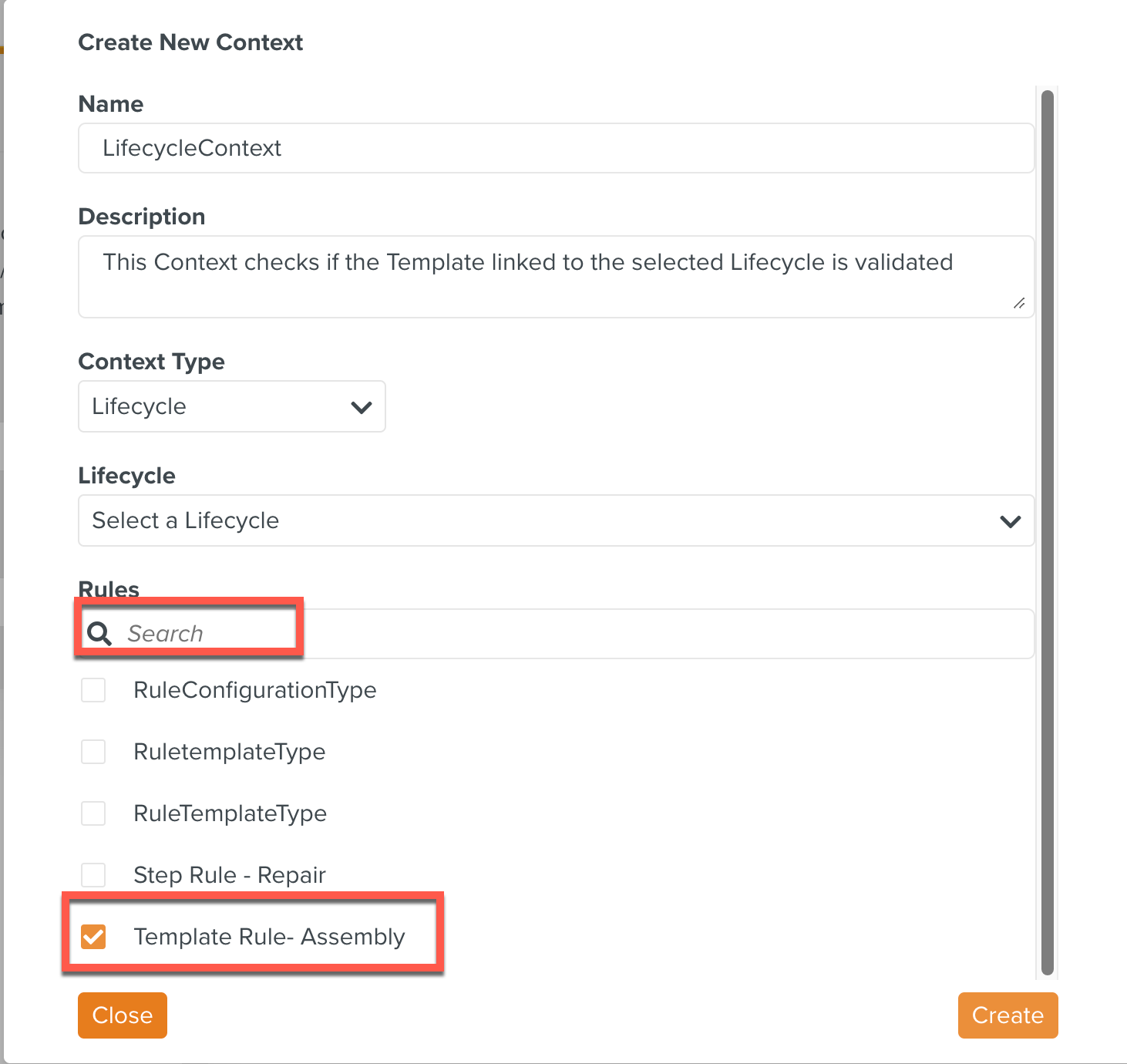Screen dimensions: 1127x1064
Task: Click the Template Rule- Assembly label
Action: click(269, 937)
